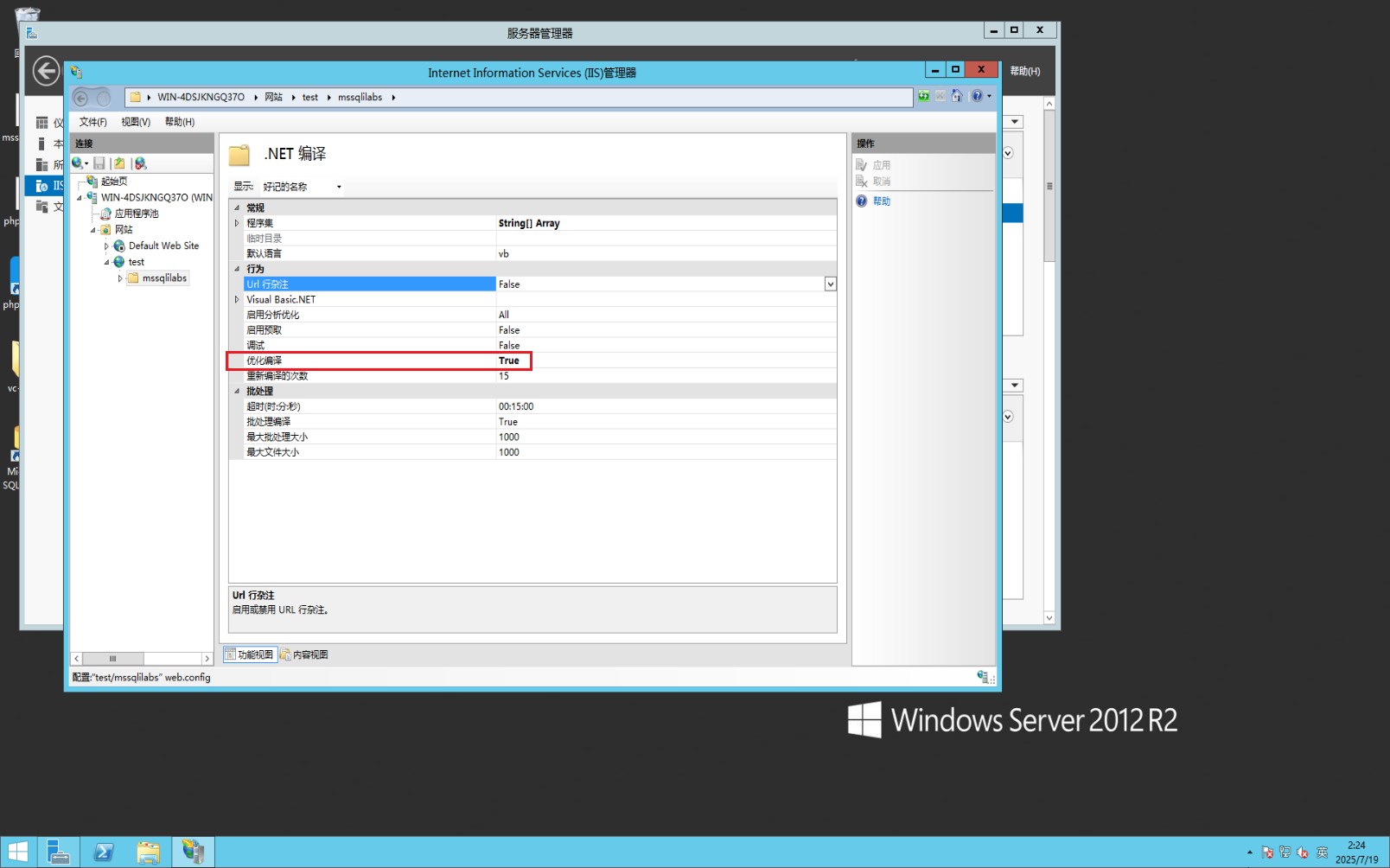This screenshot has height=868, width=1390.
Task: Open the Connect to Server globe icon
Action: point(76,163)
